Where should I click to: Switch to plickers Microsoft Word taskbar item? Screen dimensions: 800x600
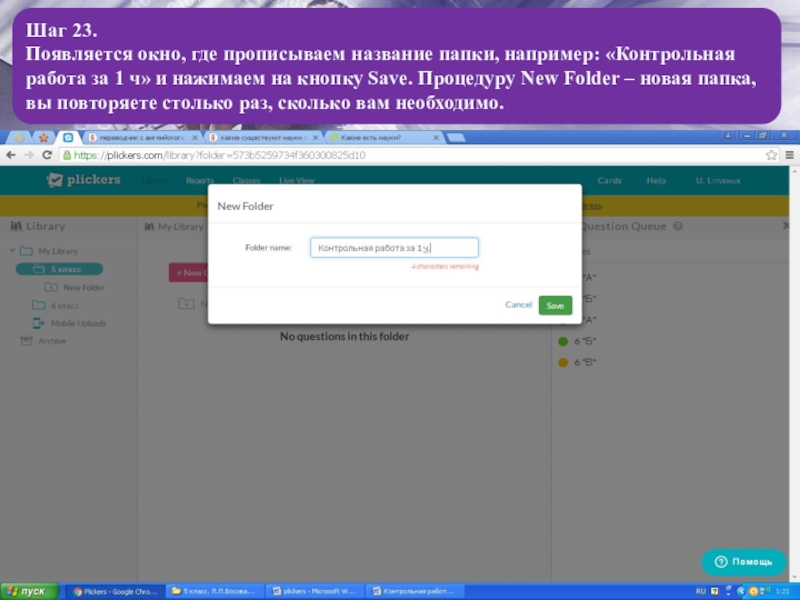click(x=315, y=591)
